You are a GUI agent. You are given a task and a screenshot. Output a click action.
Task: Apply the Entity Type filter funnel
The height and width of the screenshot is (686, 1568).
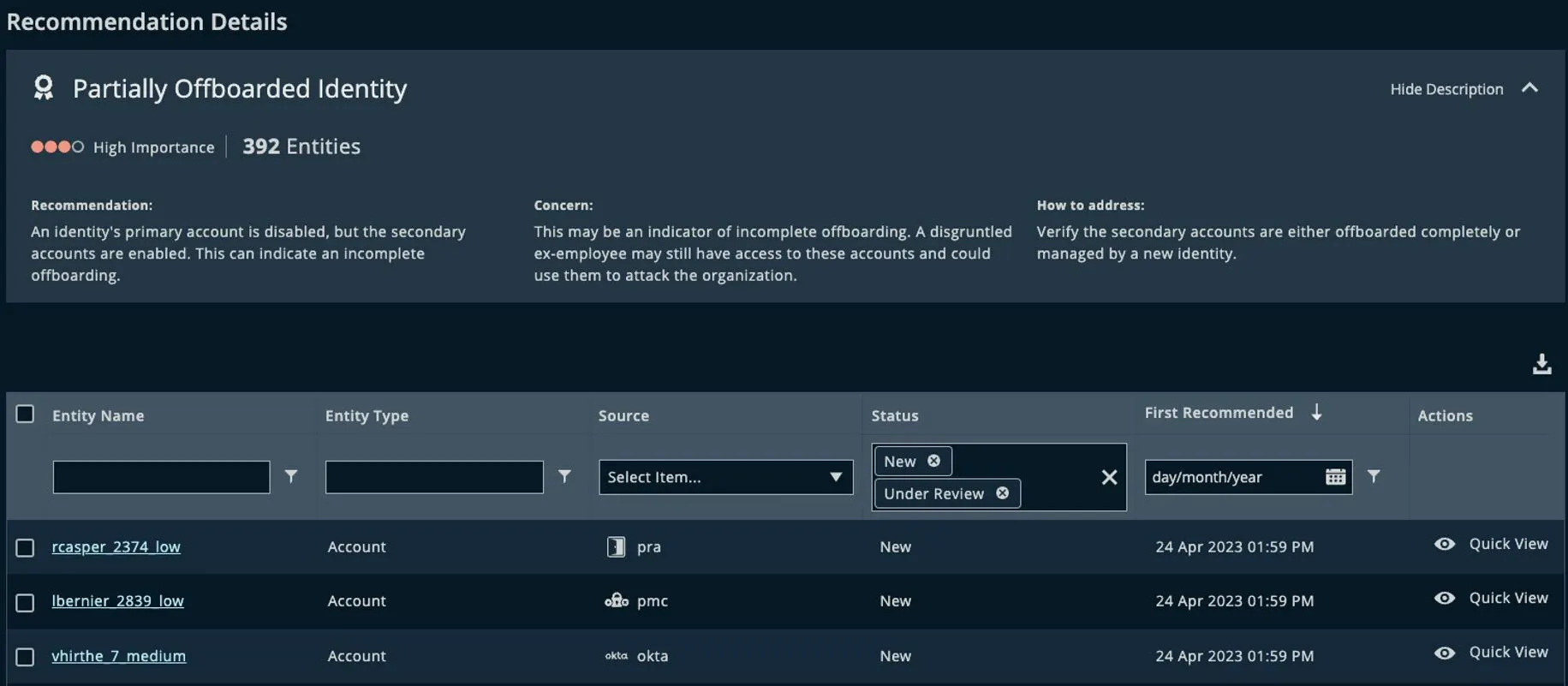click(564, 476)
